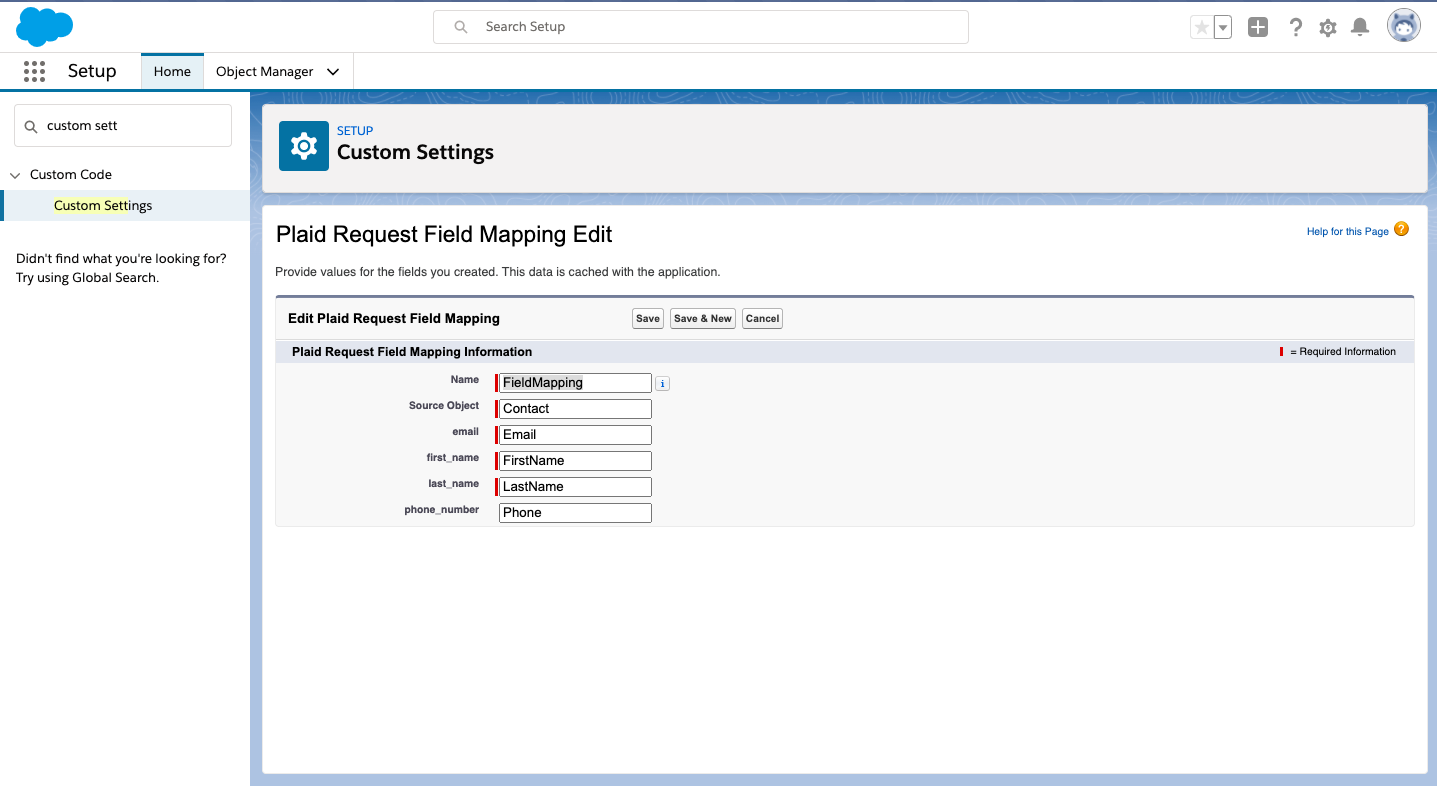Click the quick find magnifier icon

pyautogui.click(x=31, y=126)
